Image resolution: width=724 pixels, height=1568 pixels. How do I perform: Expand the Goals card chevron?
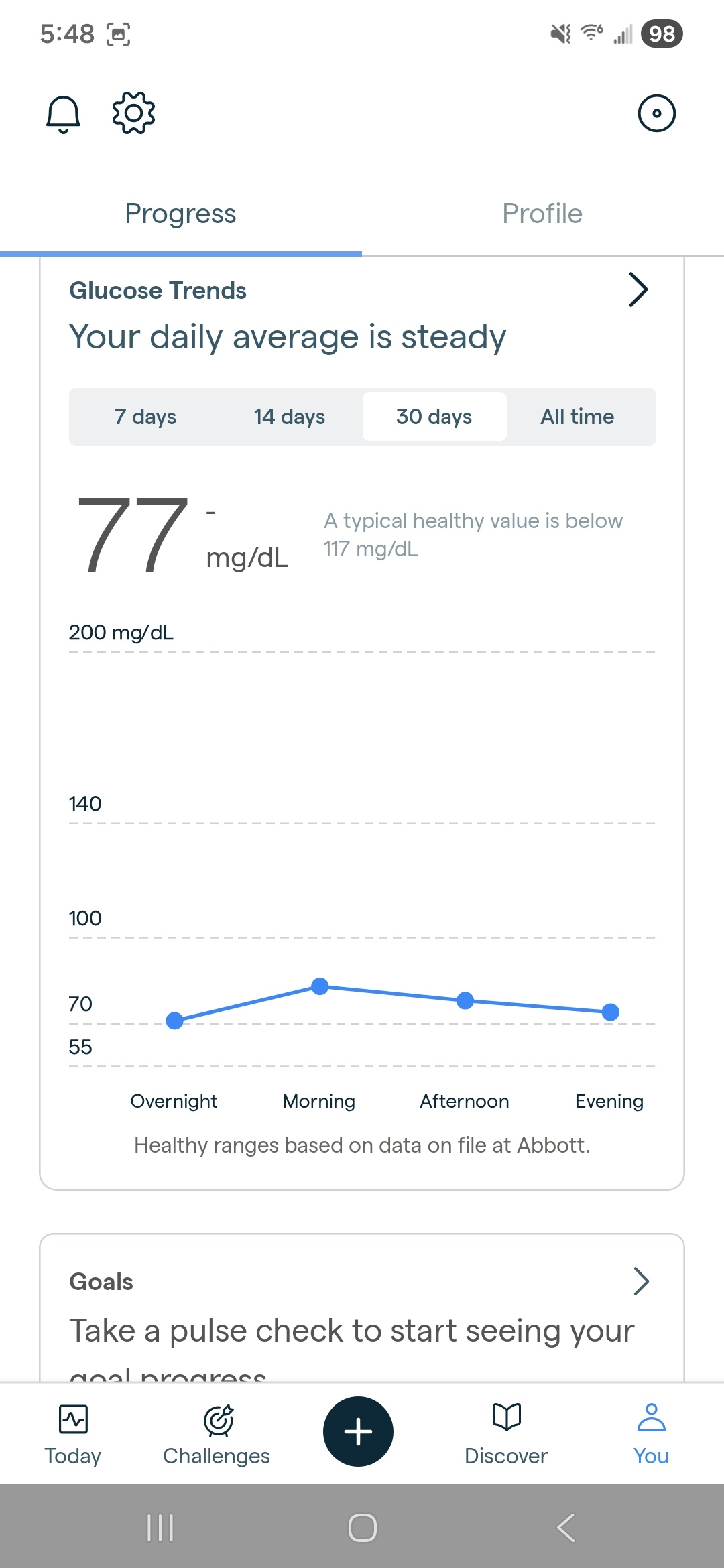[641, 1281]
